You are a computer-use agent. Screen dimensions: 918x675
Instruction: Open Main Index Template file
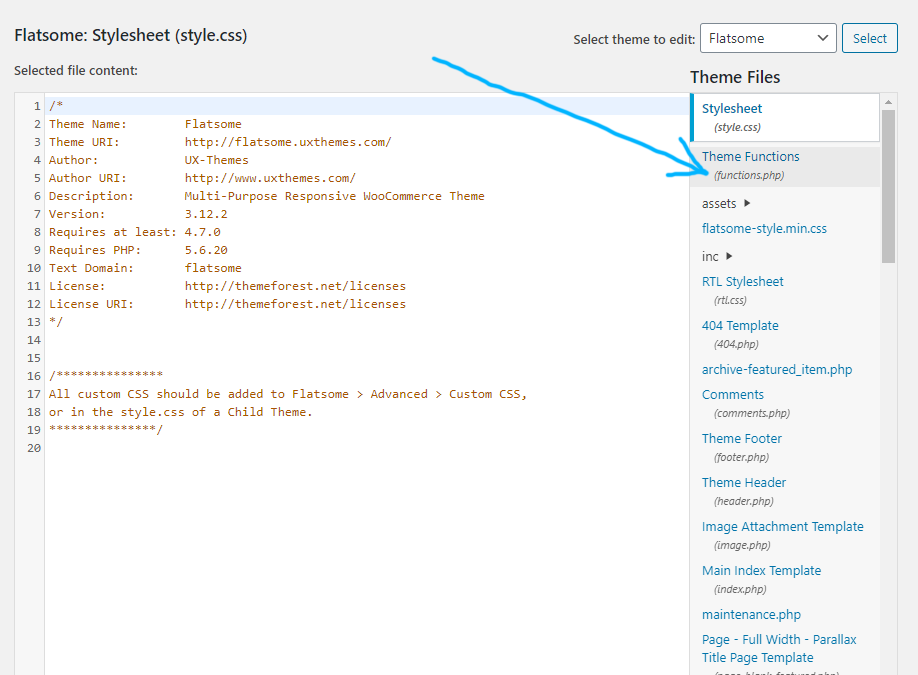(x=761, y=571)
